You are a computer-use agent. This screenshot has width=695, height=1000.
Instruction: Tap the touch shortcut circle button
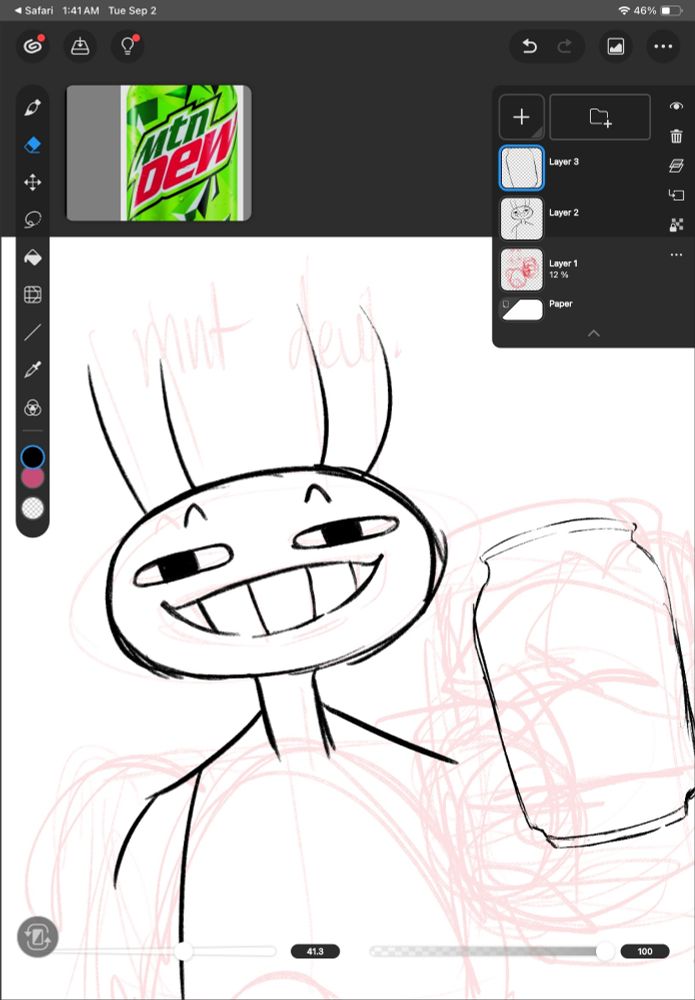point(38,937)
